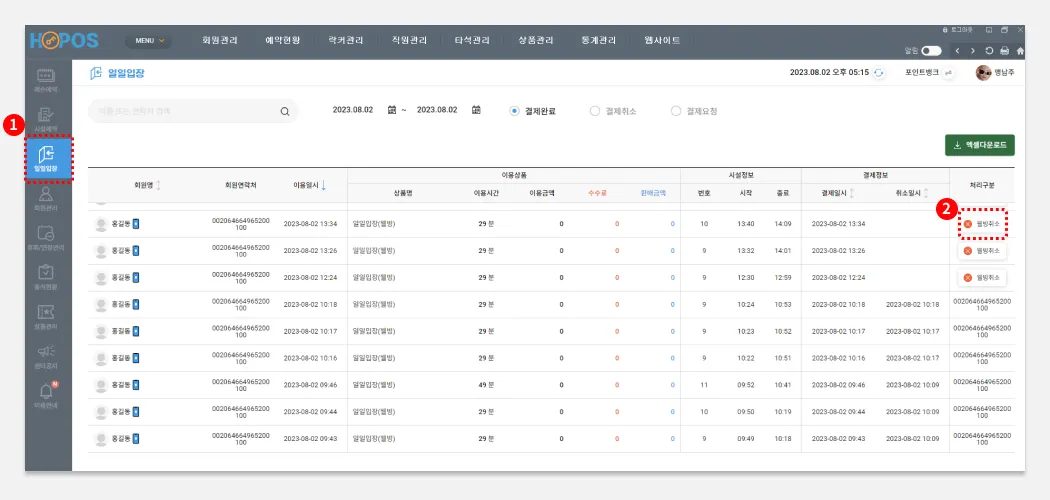Select the 결제완료 radio button
Image resolution: width=1050 pixels, height=500 pixels.
tap(515, 111)
